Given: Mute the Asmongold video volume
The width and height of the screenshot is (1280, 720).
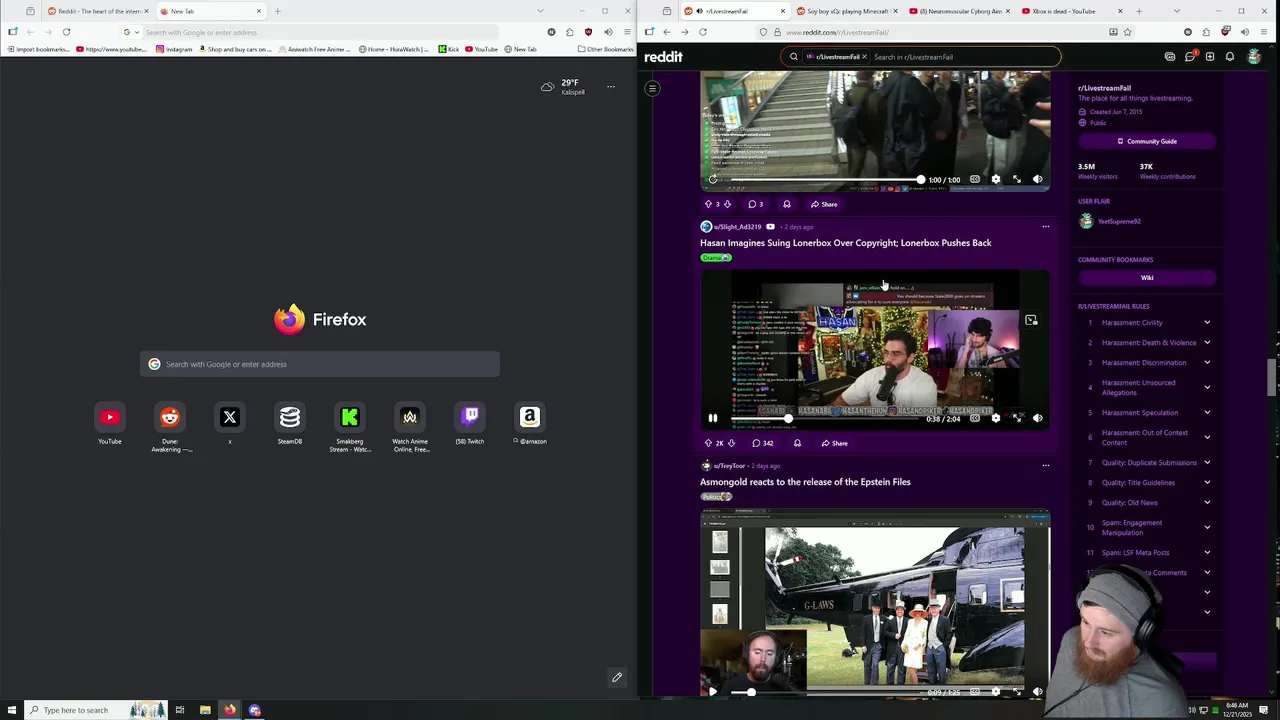Looking at the screenshot, I should click(1037, 691).
